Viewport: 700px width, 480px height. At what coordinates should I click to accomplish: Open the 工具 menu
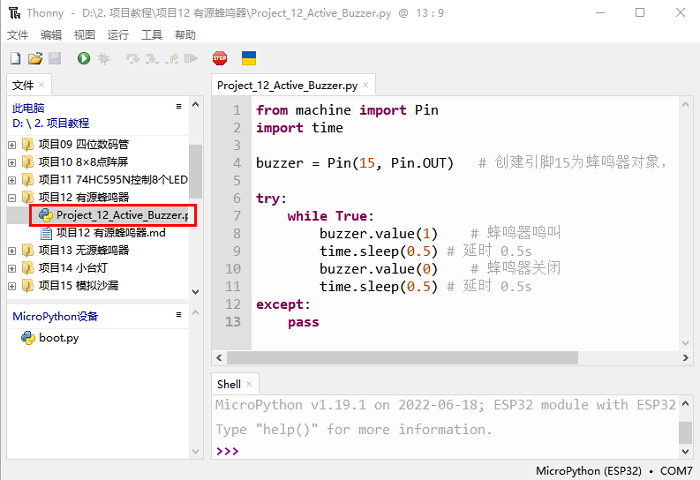(x=152, y=34)
